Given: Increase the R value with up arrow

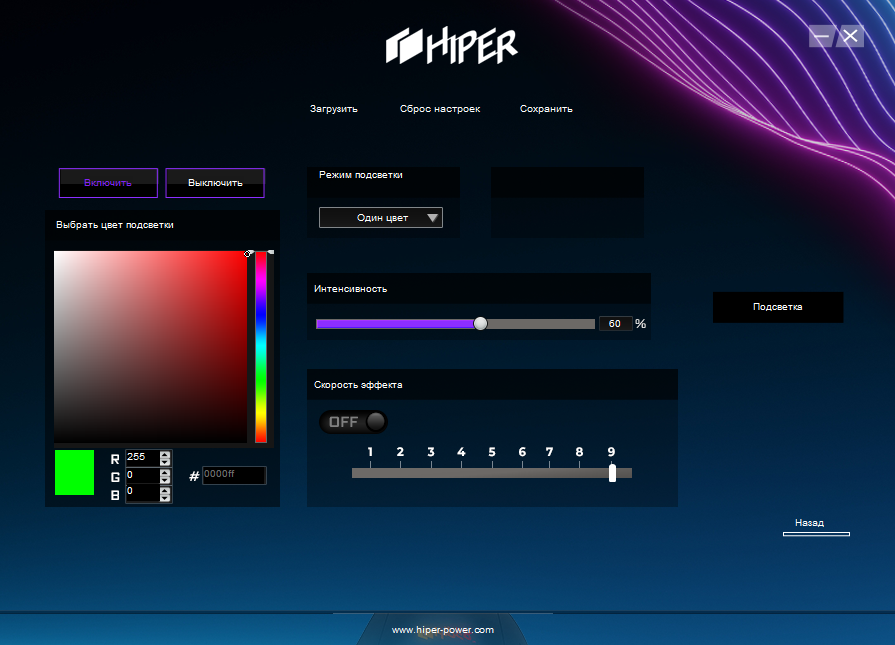Looking at the screenshot, I should pyautogui.click(x=166, y=454).
